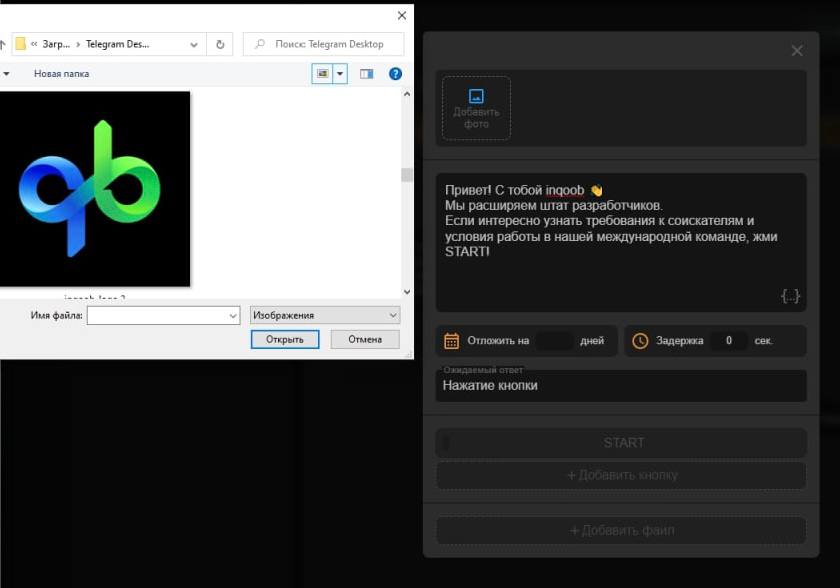Viewport: 840px width, 588px height.
Task: Click the Задержка seconds field showing 0
Action: (x=729, y=341)
